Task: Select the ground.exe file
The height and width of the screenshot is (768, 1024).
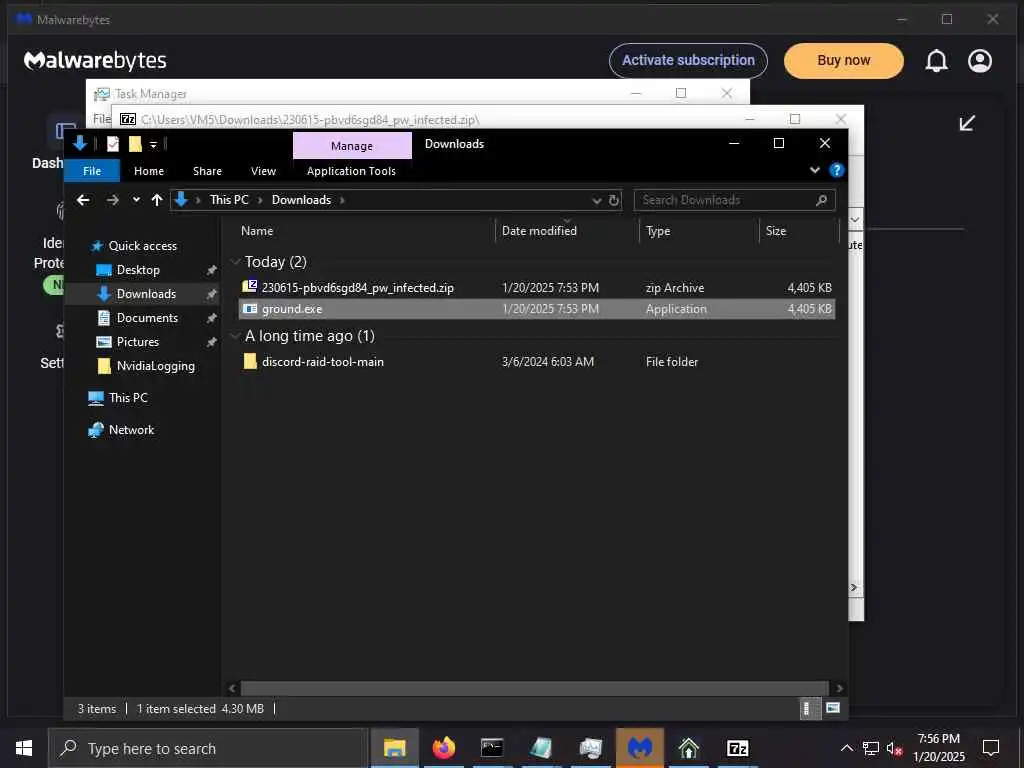Action: coord(537,309)
